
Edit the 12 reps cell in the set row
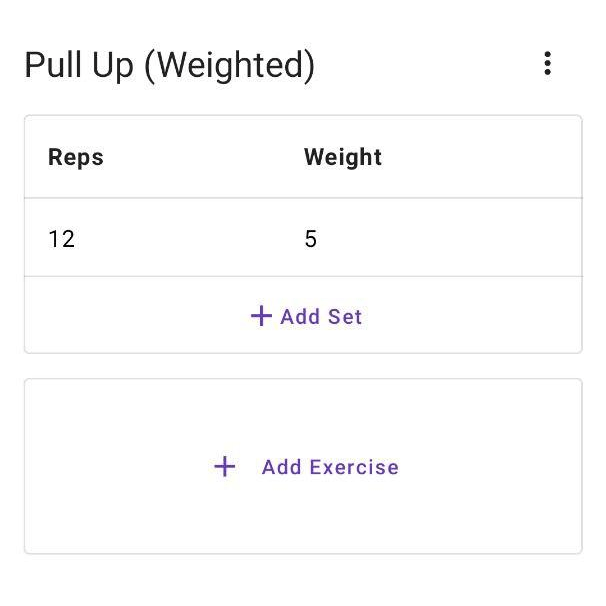(62, 239)
